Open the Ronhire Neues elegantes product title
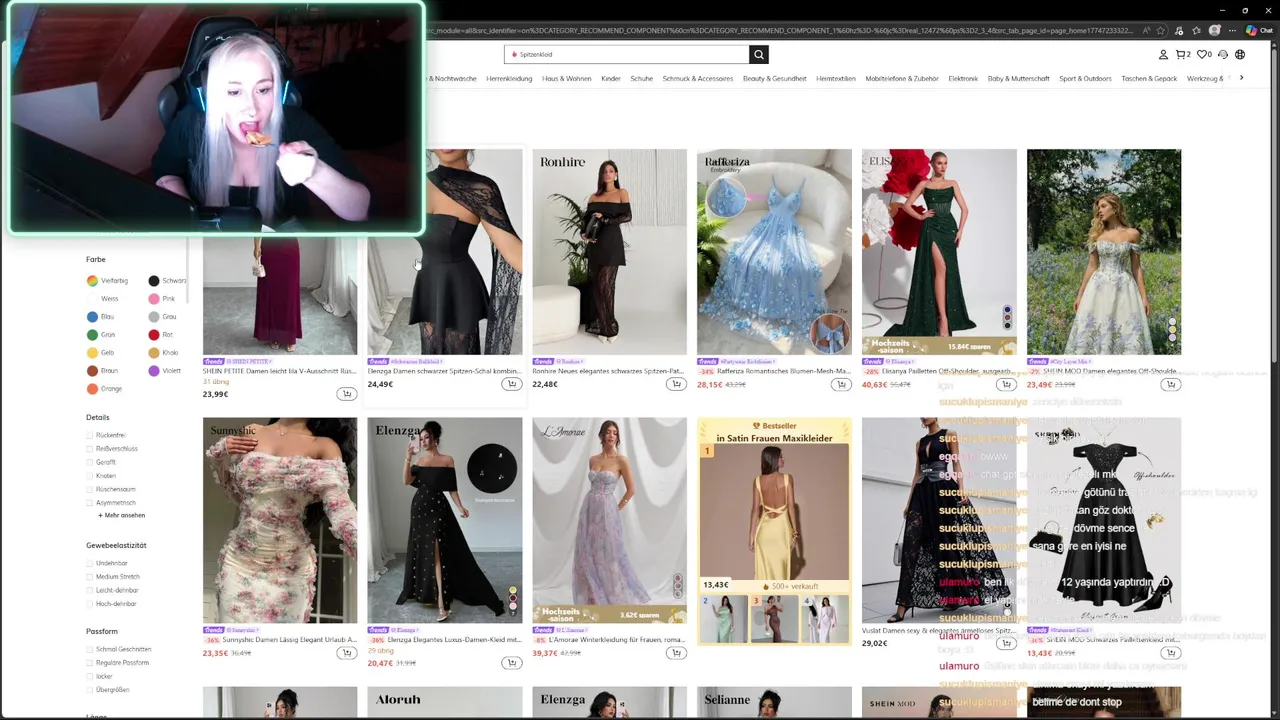The image size is (1280, 720). (x=607, y=371)
